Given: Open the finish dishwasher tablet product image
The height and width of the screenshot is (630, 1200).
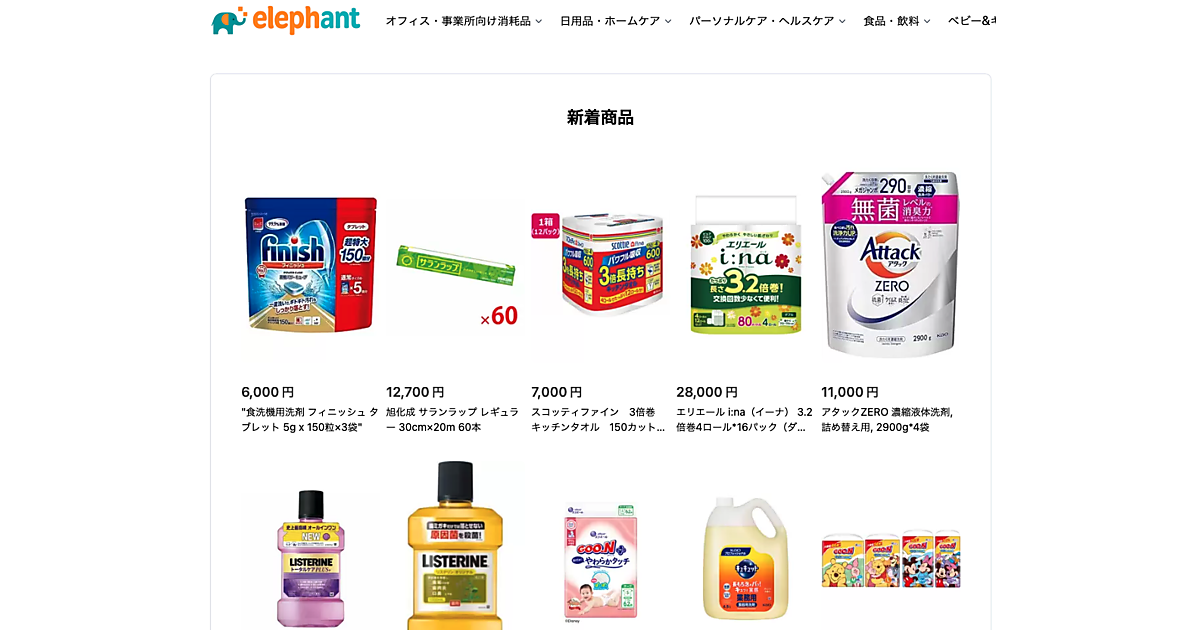Looking at the screenshot, I should (x=311, y=263).
